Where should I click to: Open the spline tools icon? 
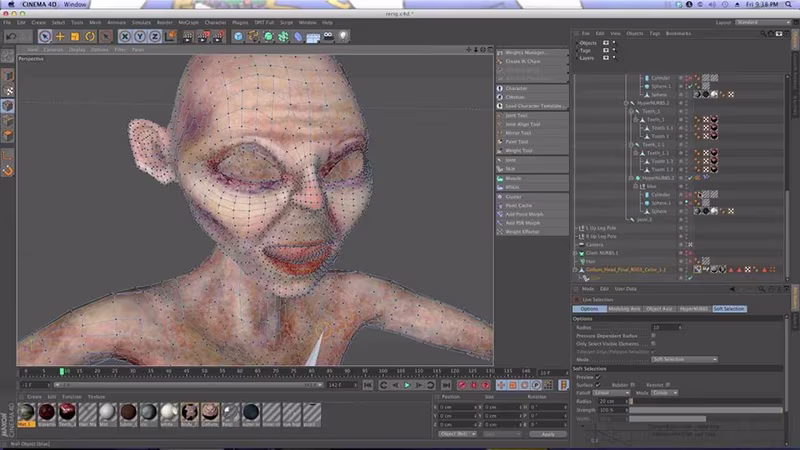click(x=253, y=36)
